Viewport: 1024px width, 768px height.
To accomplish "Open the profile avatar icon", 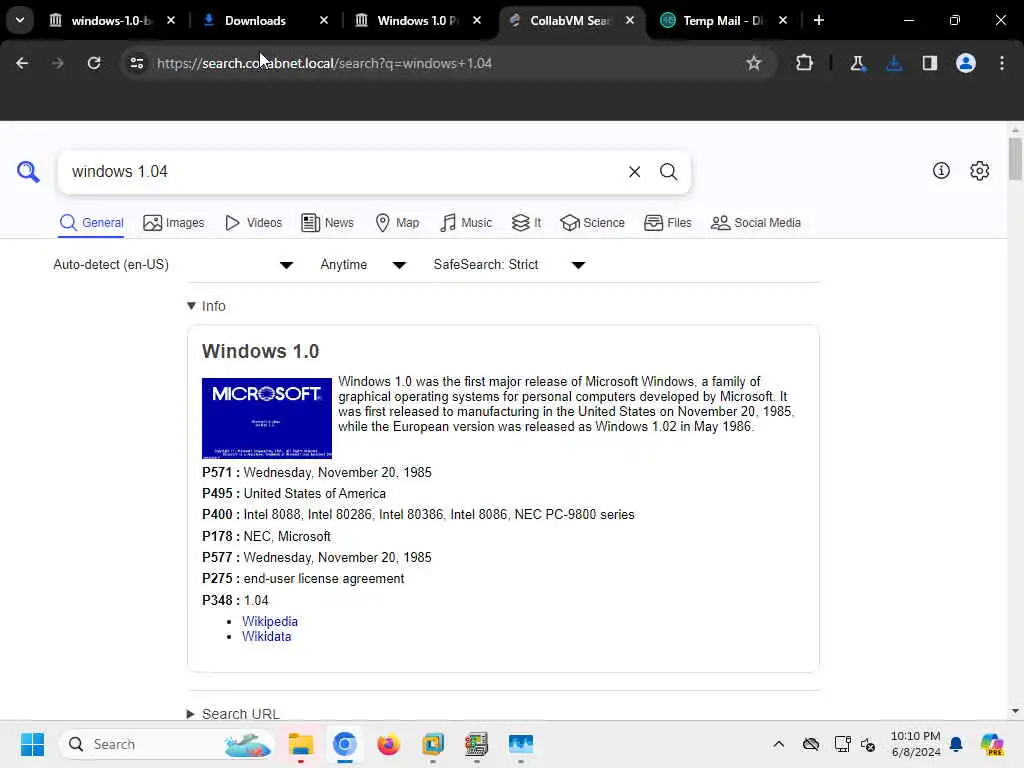I will (x=966, y=63).
